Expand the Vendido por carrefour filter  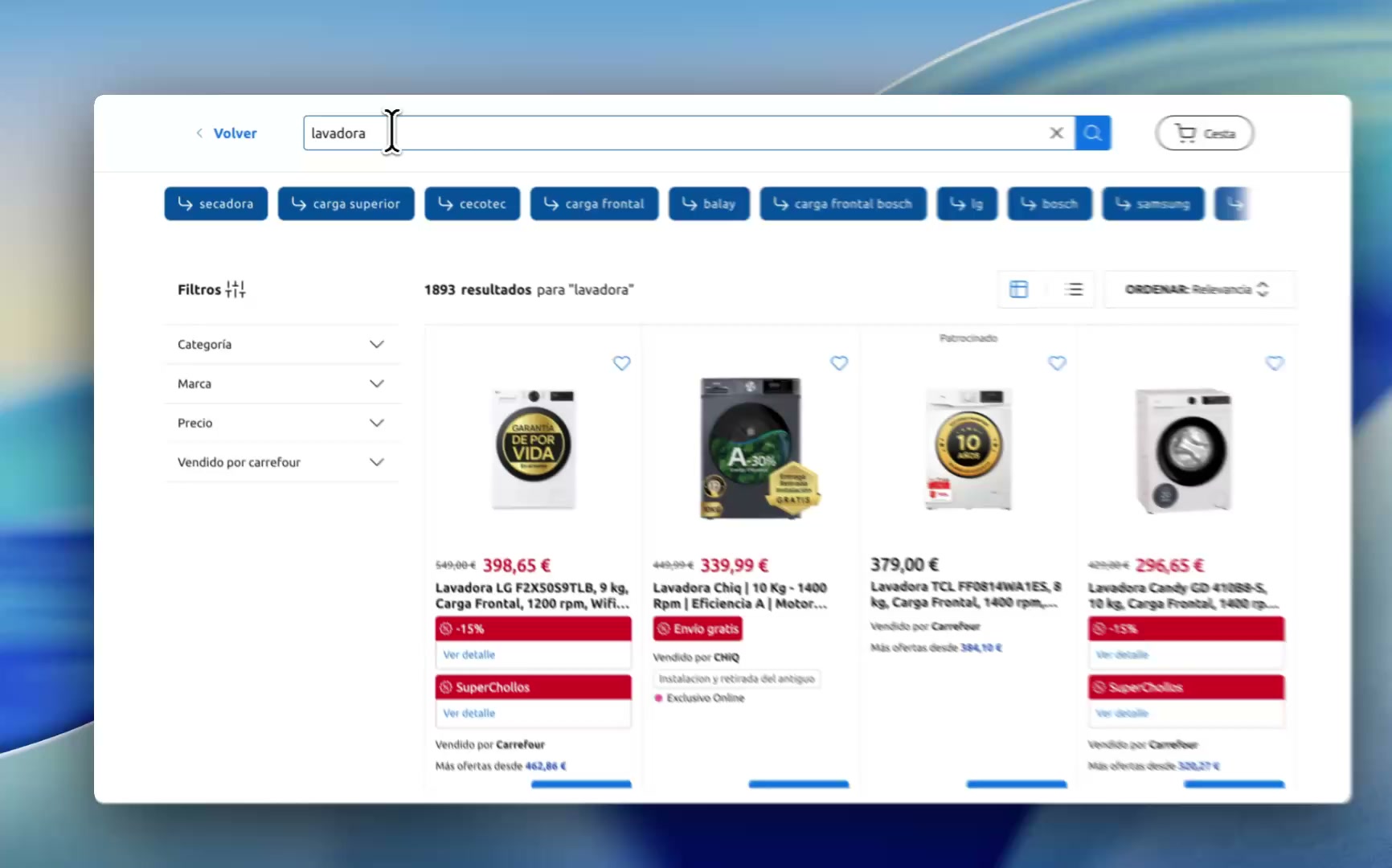click(281, 462)
